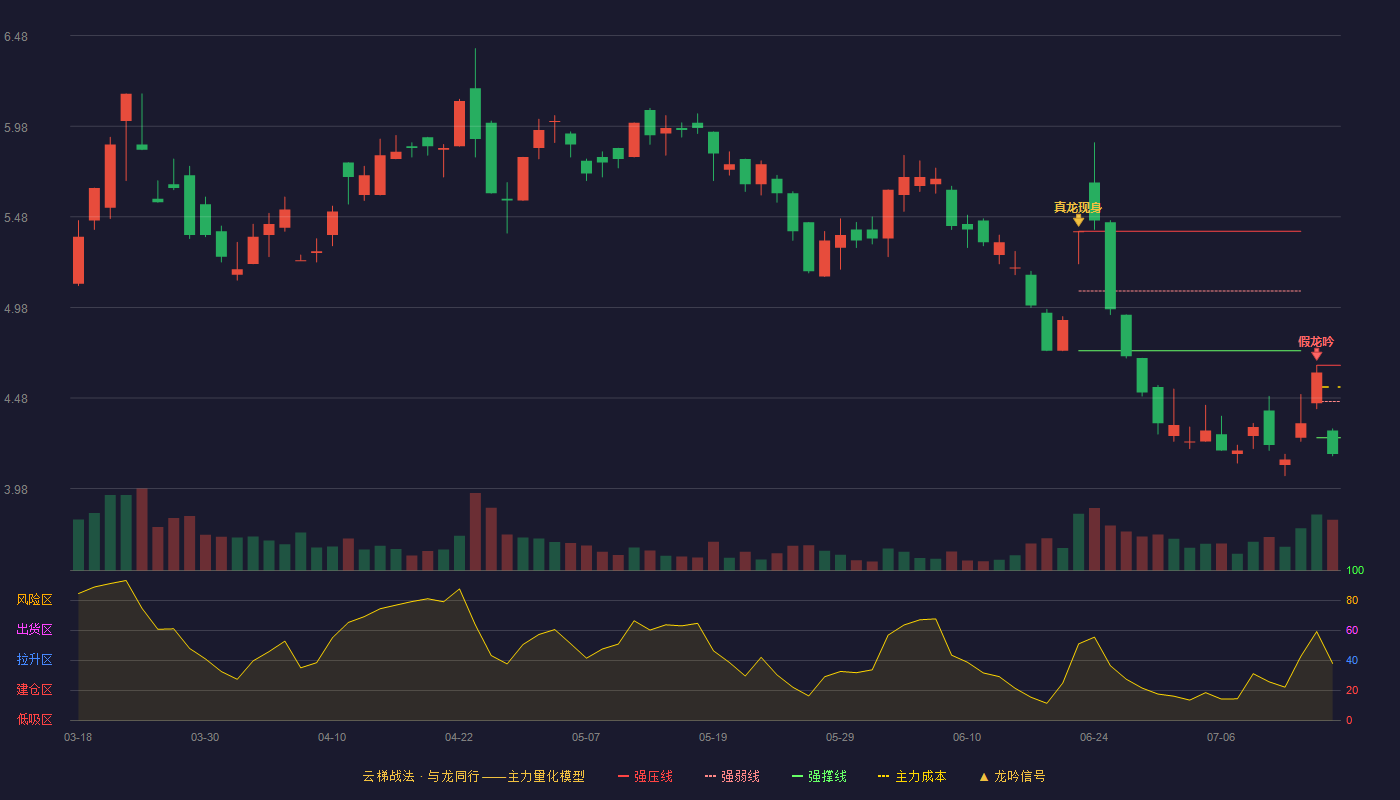Click the 4.98 price axis label
Image resolution: width=1400 pixels, height=800 pixels.
click(16, 309)
